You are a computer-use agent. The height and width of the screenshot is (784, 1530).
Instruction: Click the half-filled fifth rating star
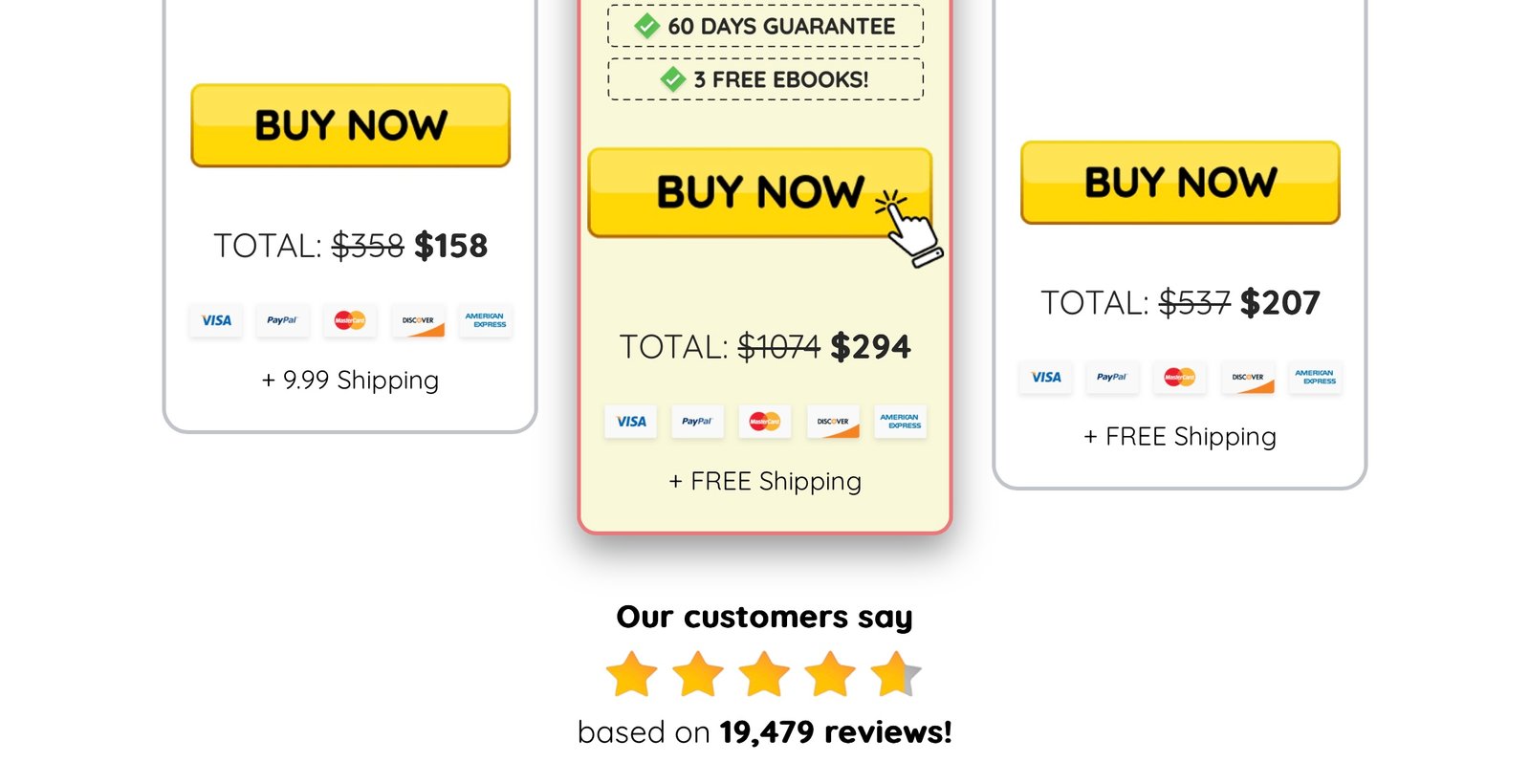pos(896,674)
